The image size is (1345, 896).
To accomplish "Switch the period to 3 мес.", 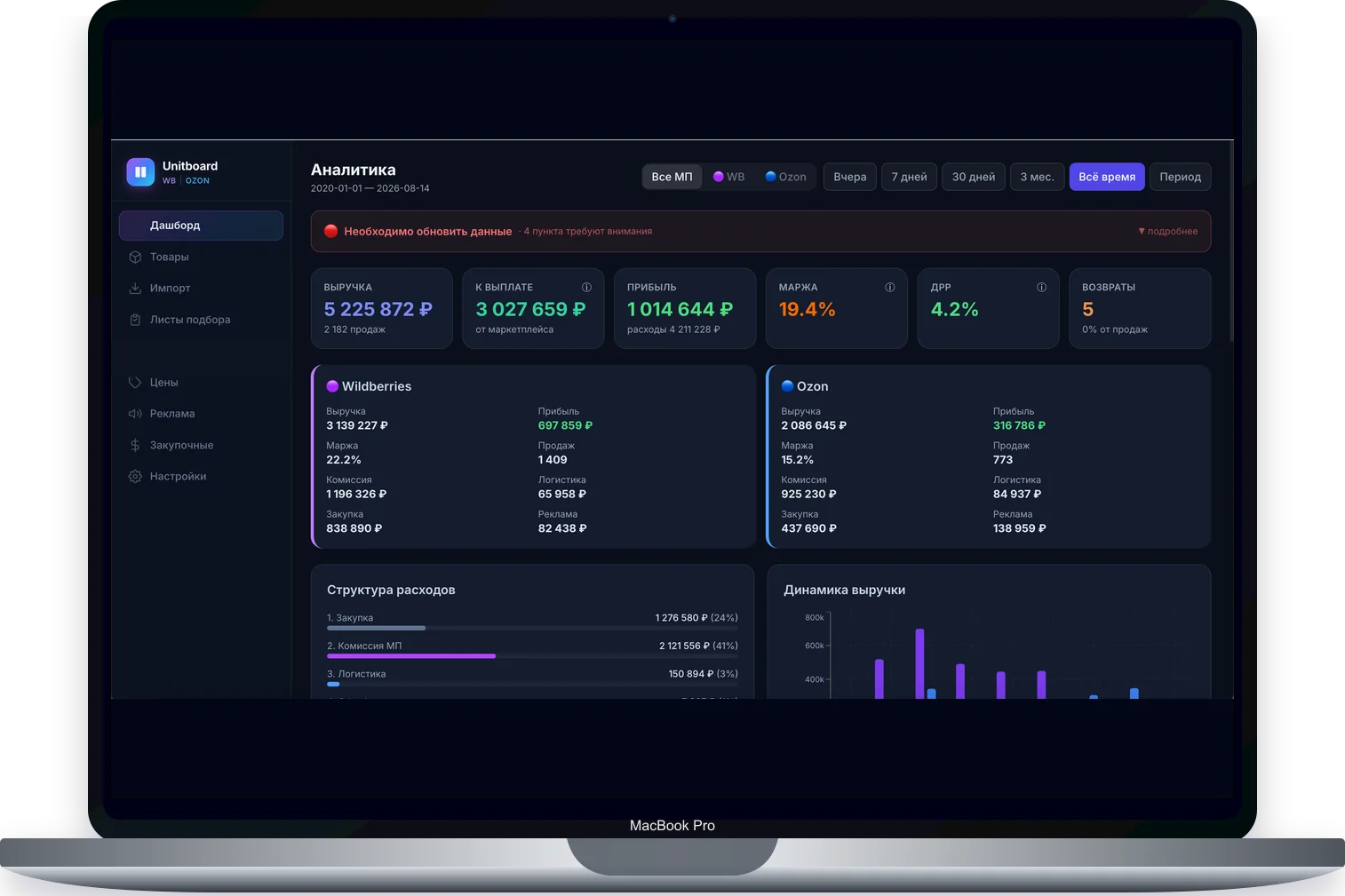I will pyautogui.click(x=1037, y=177).
